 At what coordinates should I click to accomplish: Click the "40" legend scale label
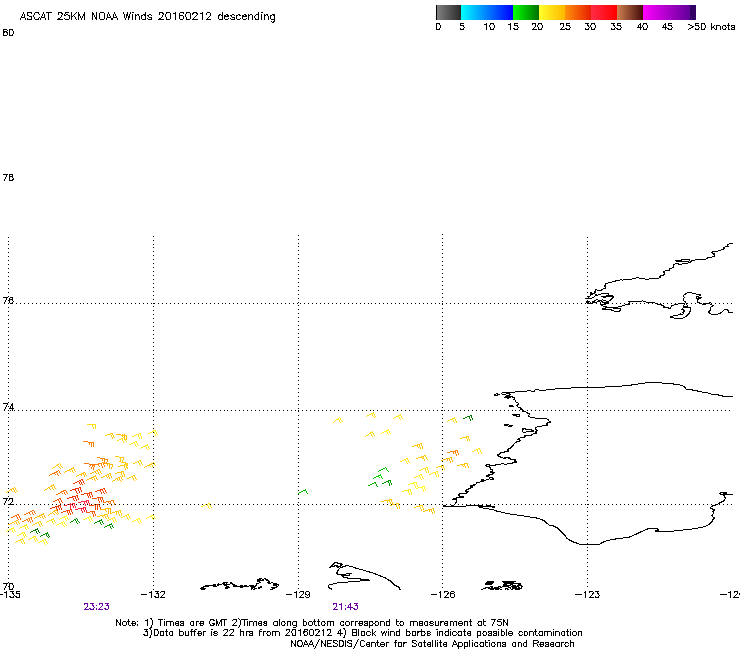[x=642, y=27]
